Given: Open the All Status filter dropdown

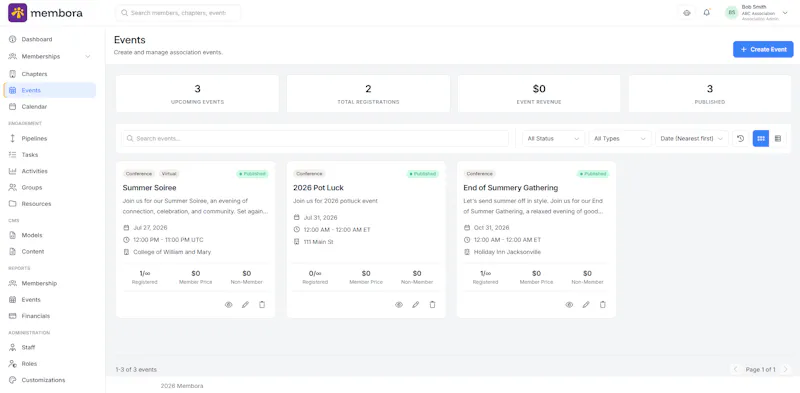Looking at the screenshot, I should 554,138.
